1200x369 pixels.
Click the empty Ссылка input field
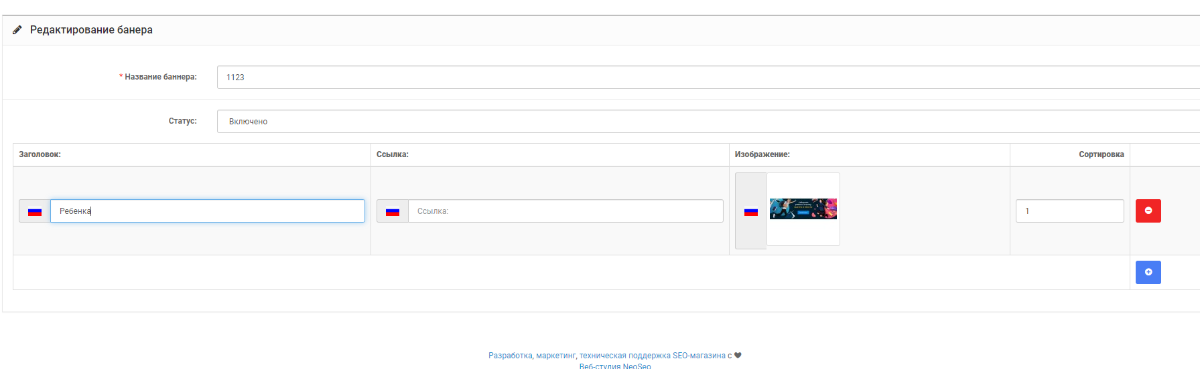pyautogui.click(x=565, y=211)
